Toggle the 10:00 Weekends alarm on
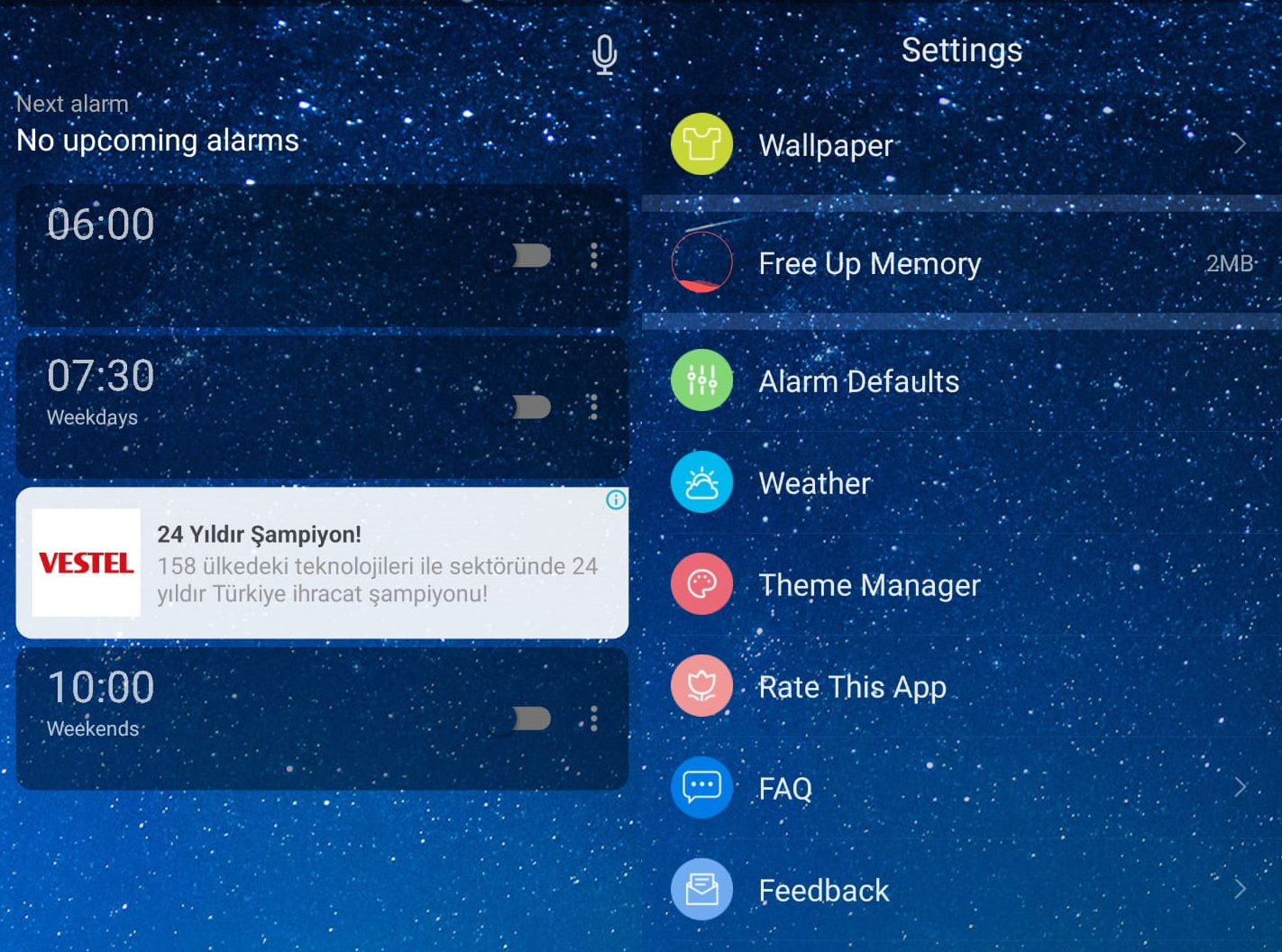 531,719
